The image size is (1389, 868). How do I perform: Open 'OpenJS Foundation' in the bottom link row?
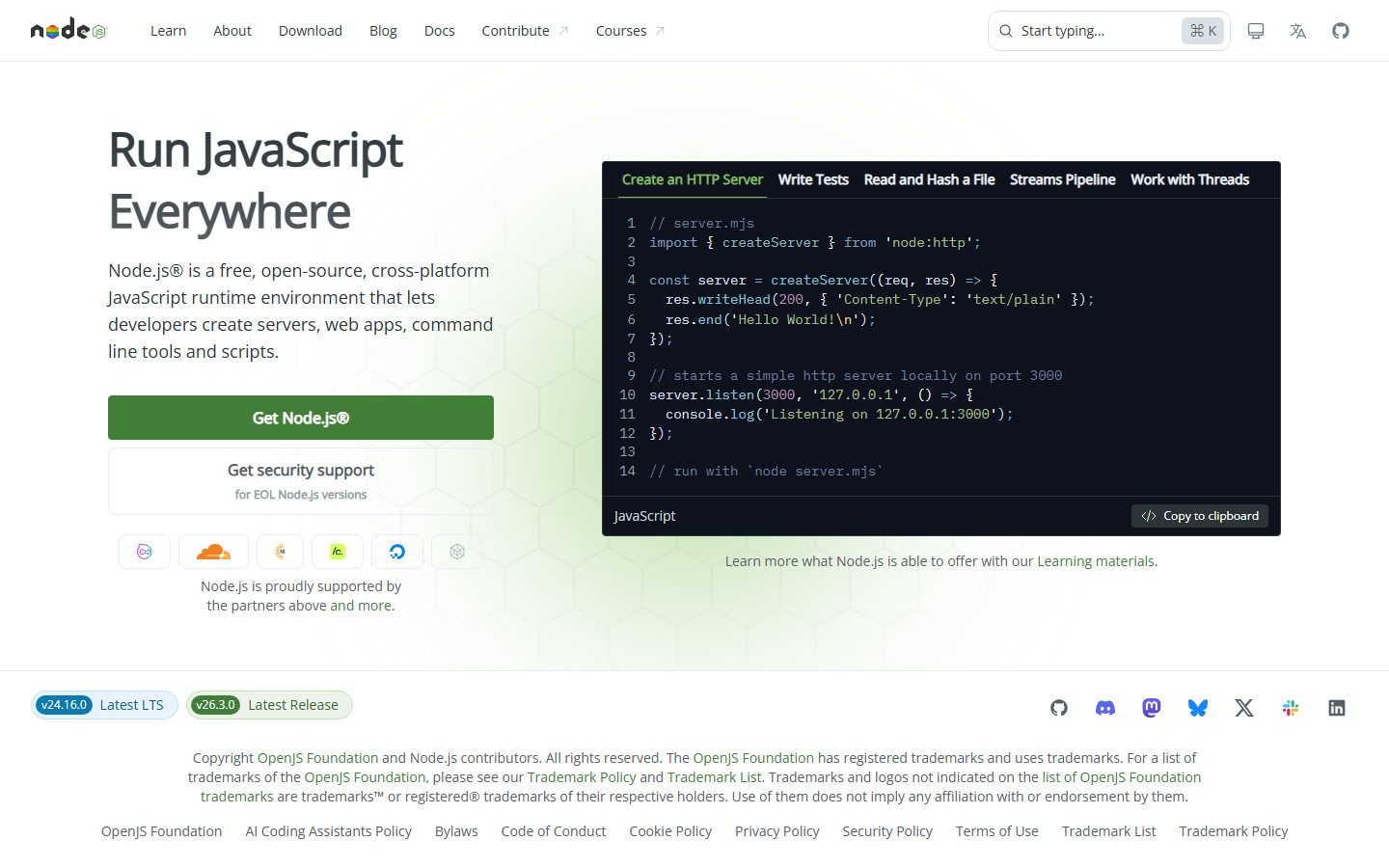[162, 831]
